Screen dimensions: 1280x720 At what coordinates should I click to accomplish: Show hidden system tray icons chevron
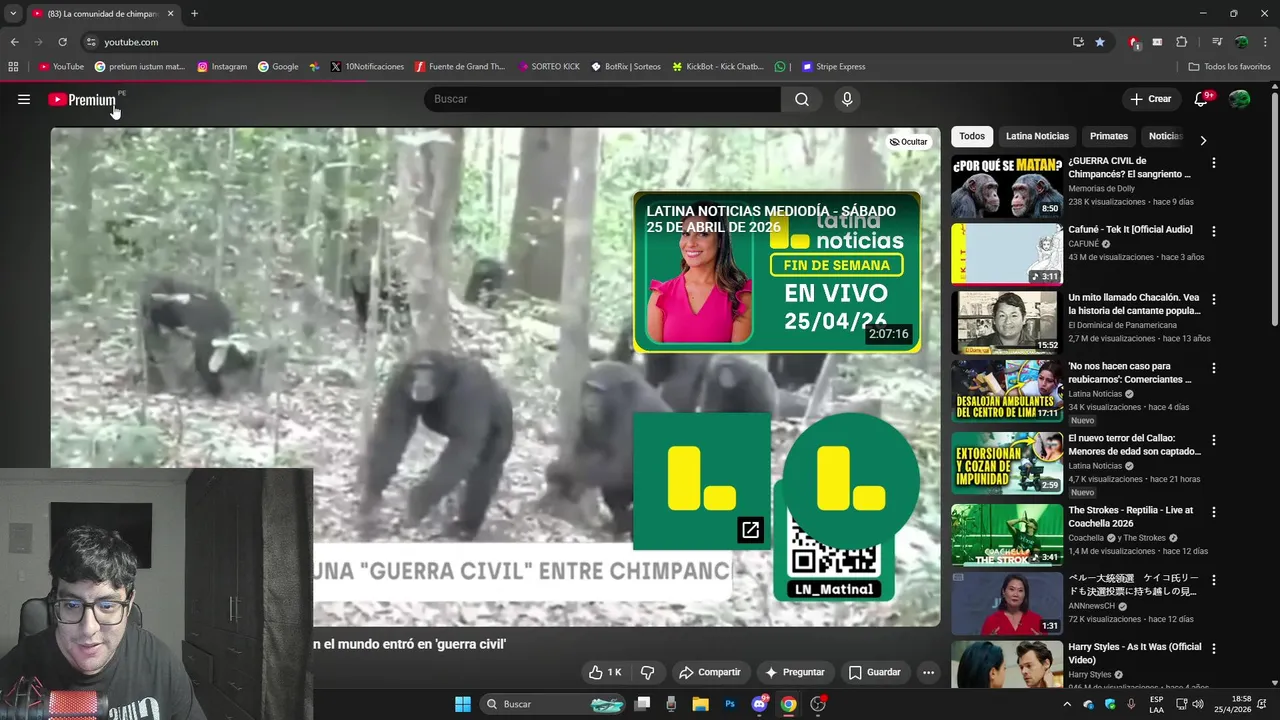click(1066, 704)
